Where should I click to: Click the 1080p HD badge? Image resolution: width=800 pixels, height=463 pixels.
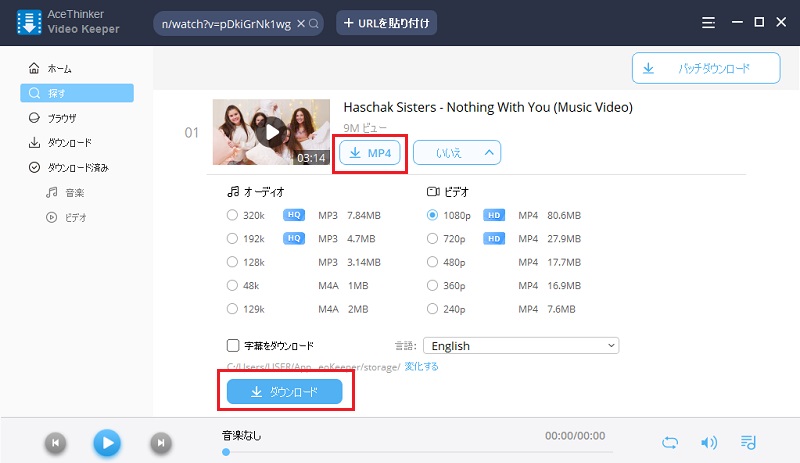[x=494, y=215]
